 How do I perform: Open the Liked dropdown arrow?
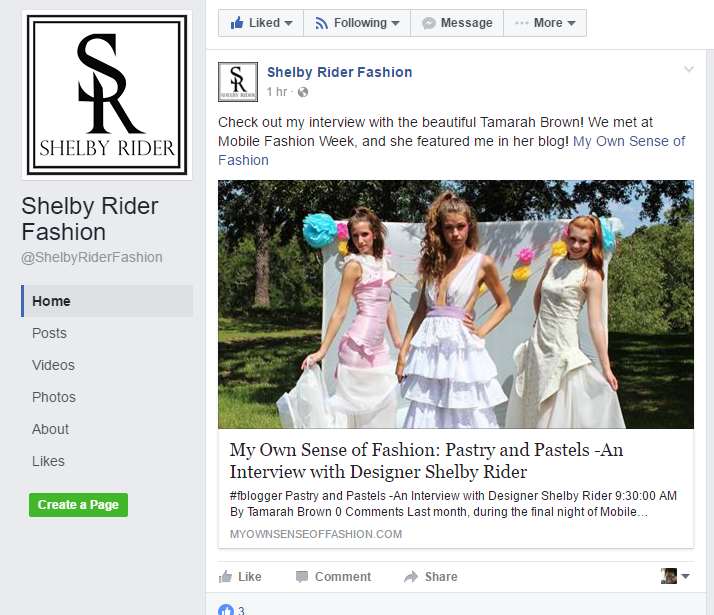pos(288,23)
